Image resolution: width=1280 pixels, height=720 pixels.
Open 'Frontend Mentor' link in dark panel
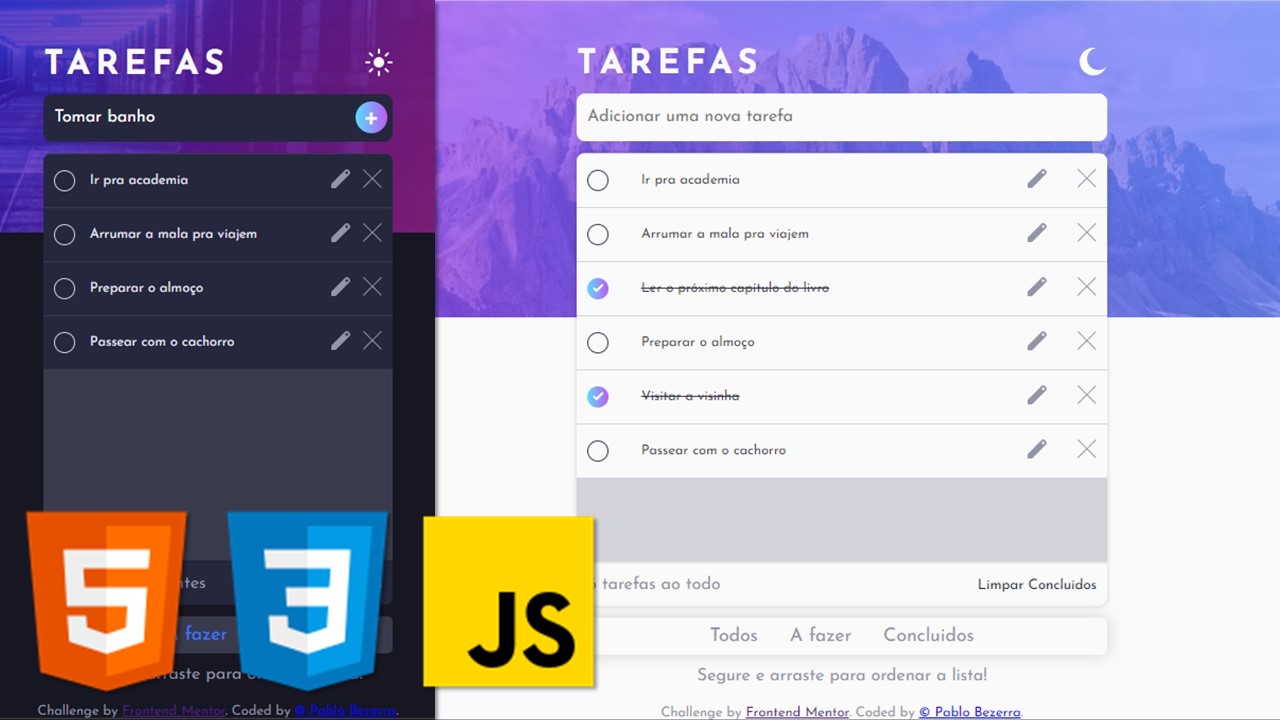(174, 711)
